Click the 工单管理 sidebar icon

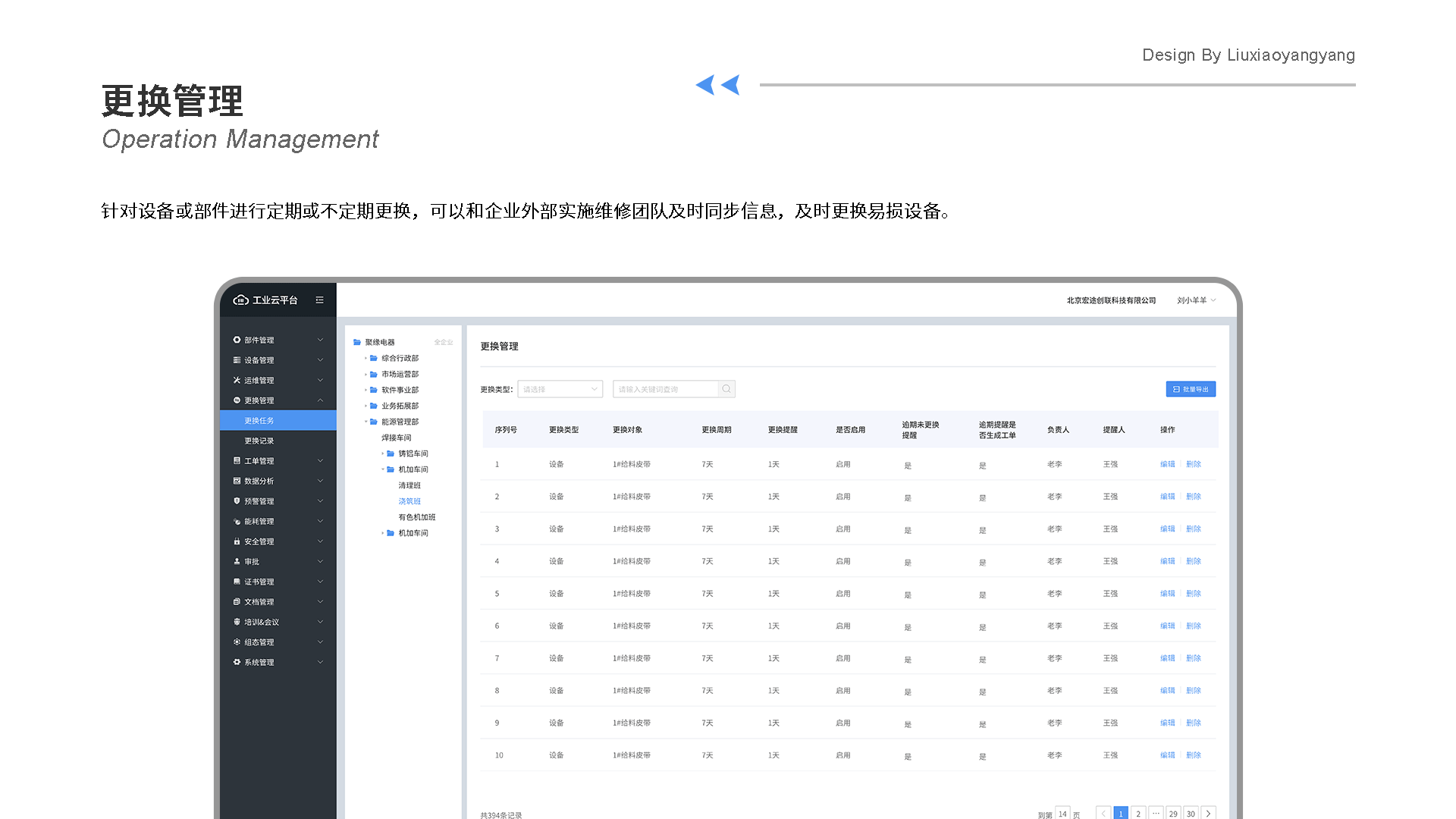coord(237,460)
